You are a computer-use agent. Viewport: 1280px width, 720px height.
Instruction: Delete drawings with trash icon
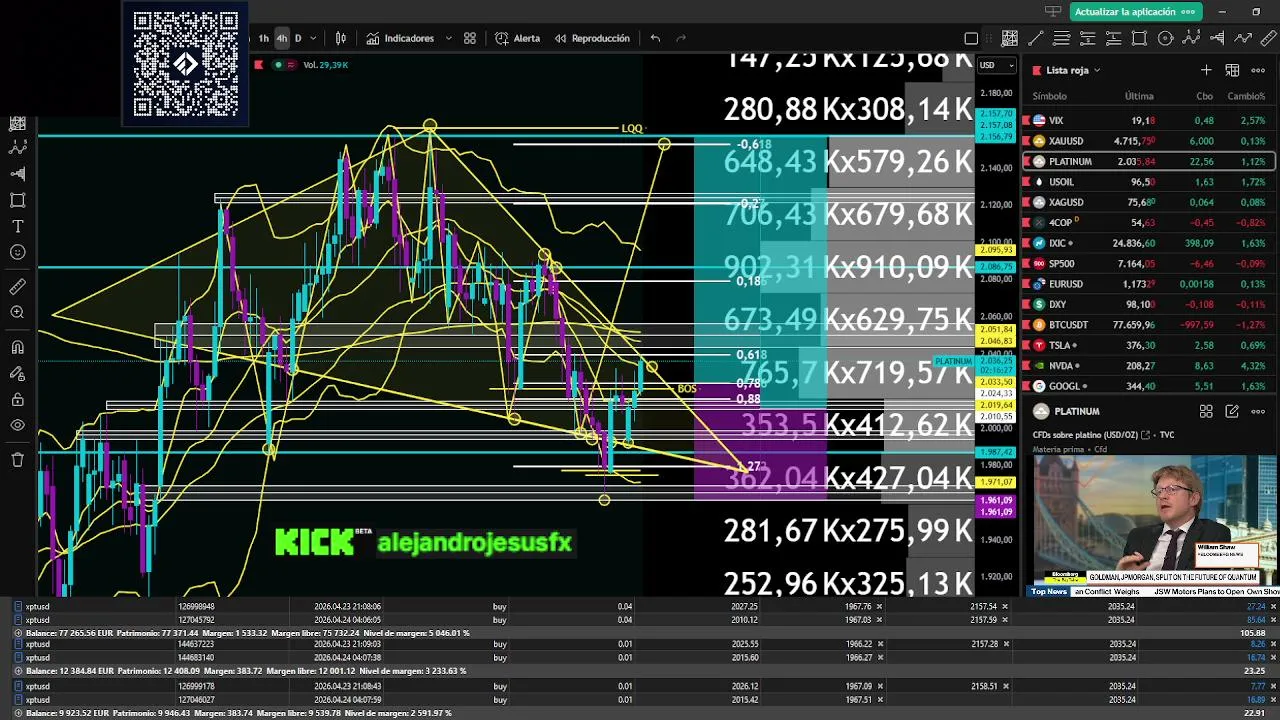tap(17, 460)
